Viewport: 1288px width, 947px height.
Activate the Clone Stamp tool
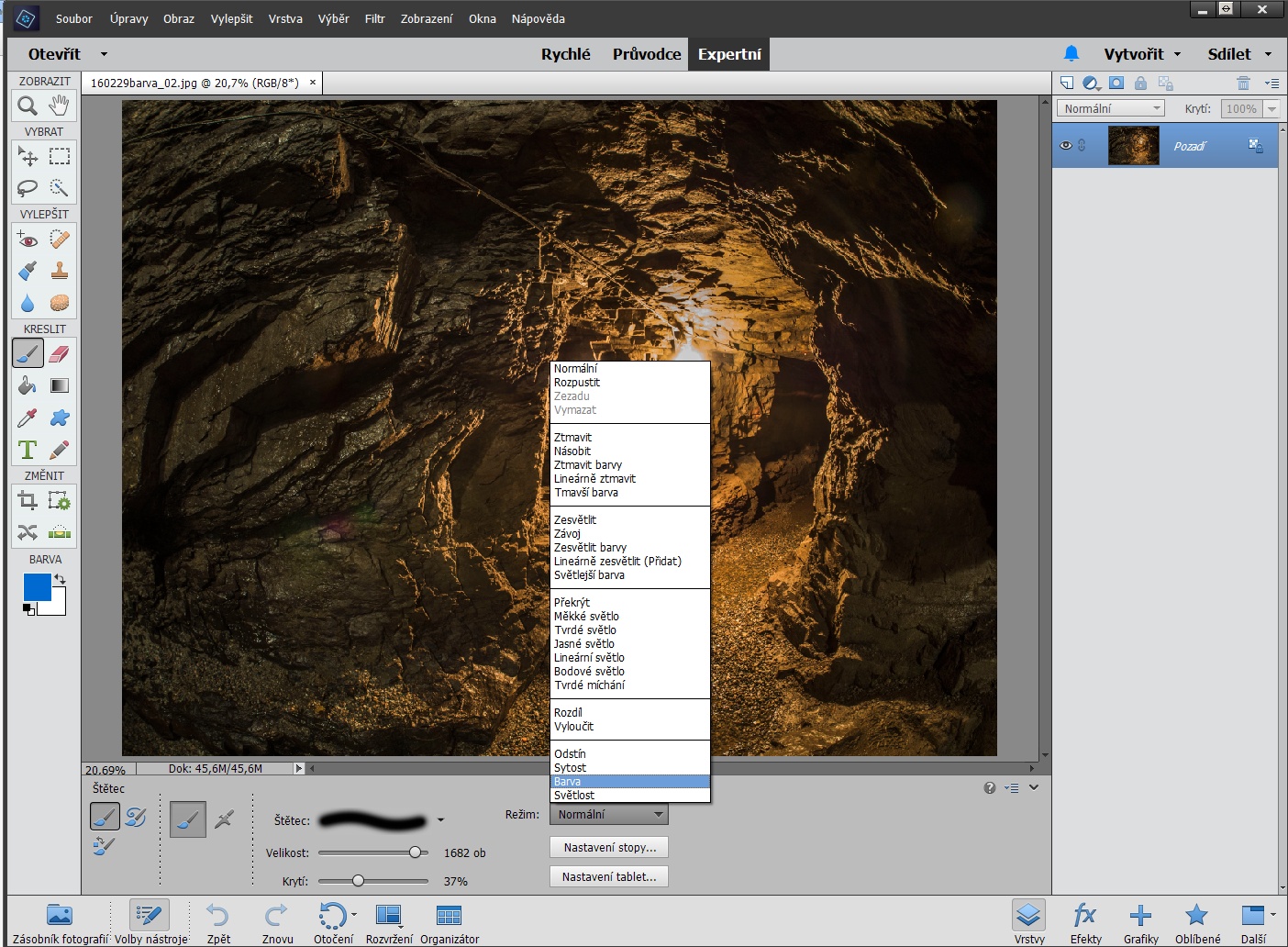coord(60,271)
